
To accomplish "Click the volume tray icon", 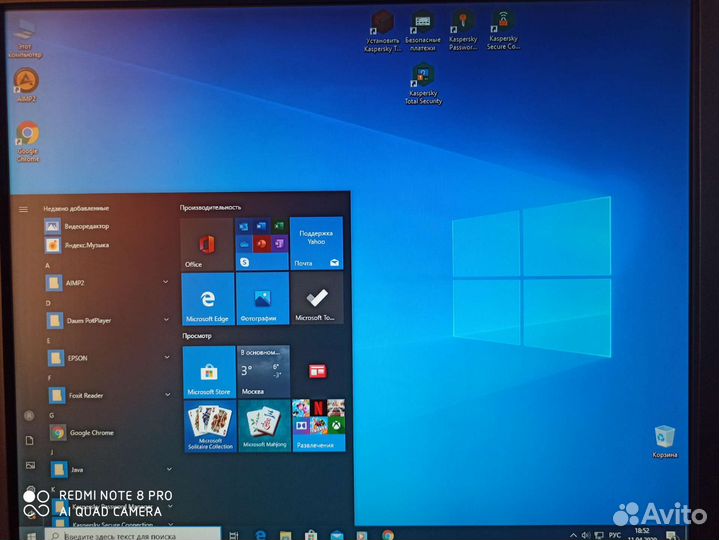I will click(586, 535).
